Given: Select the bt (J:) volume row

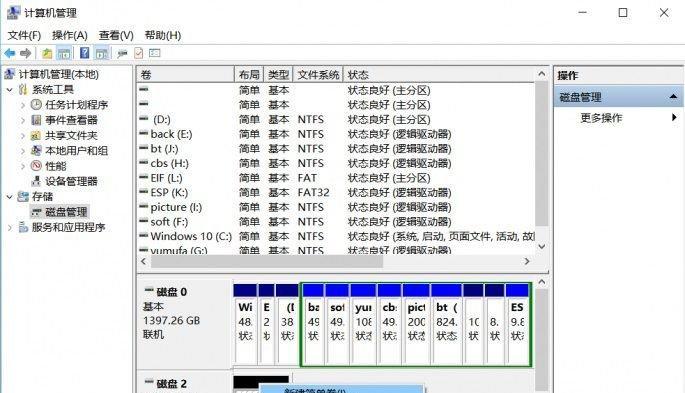Looking at the screenshot, I should click(x=336, y=148).
